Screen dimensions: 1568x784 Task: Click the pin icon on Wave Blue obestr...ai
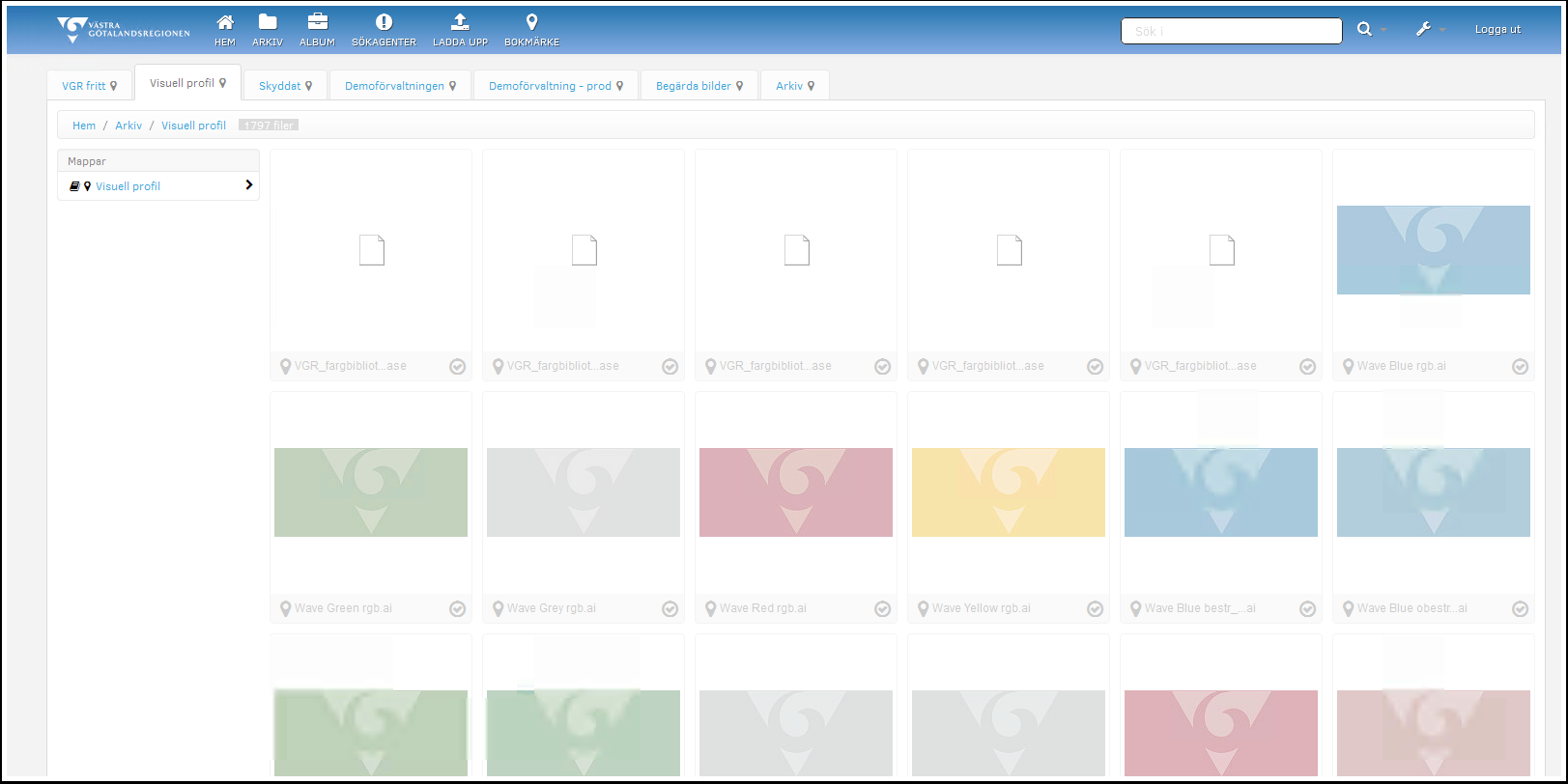(x=1348, y=609)
